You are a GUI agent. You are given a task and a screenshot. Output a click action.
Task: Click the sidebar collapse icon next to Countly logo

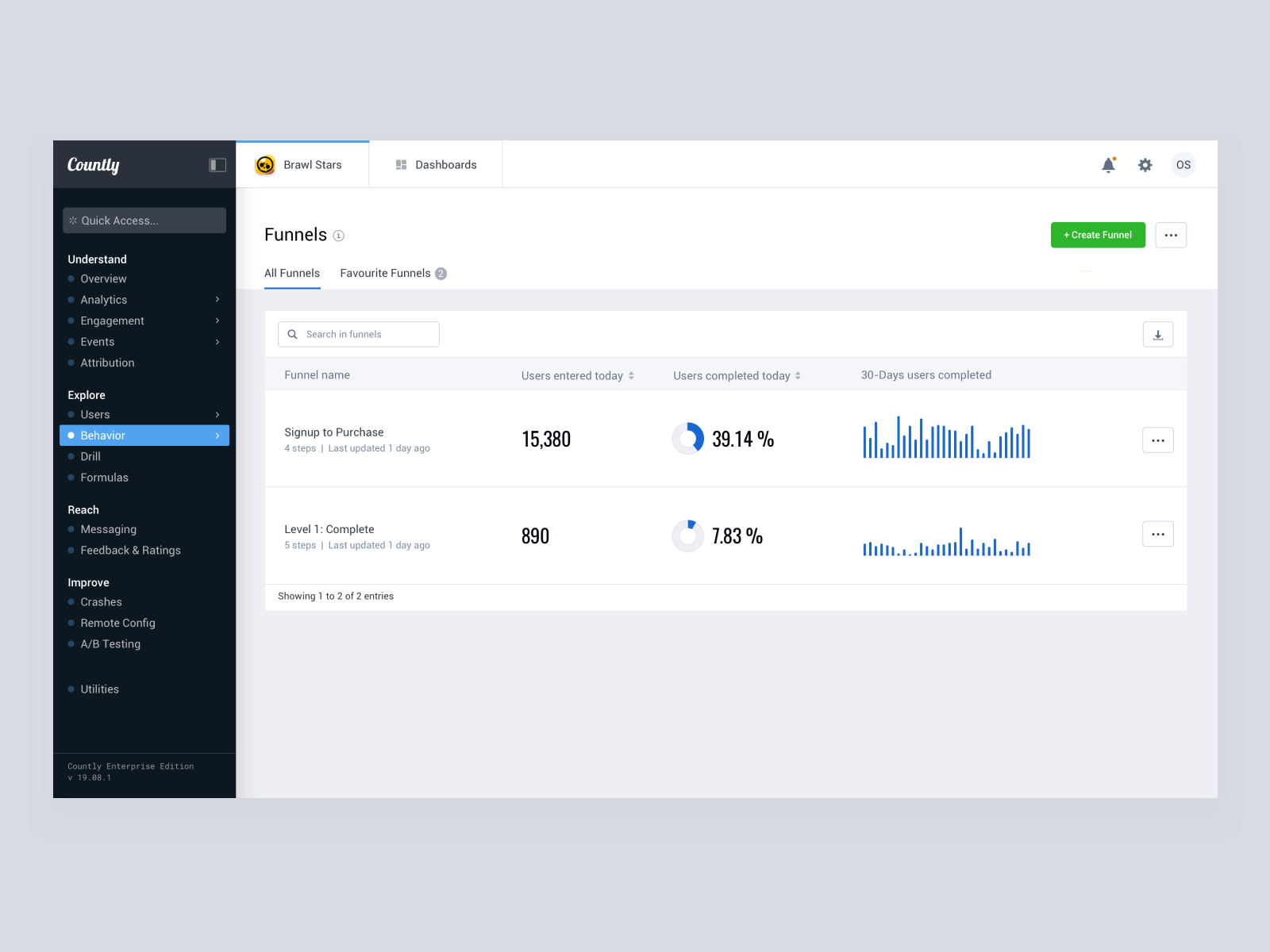[x=217, y=164]
